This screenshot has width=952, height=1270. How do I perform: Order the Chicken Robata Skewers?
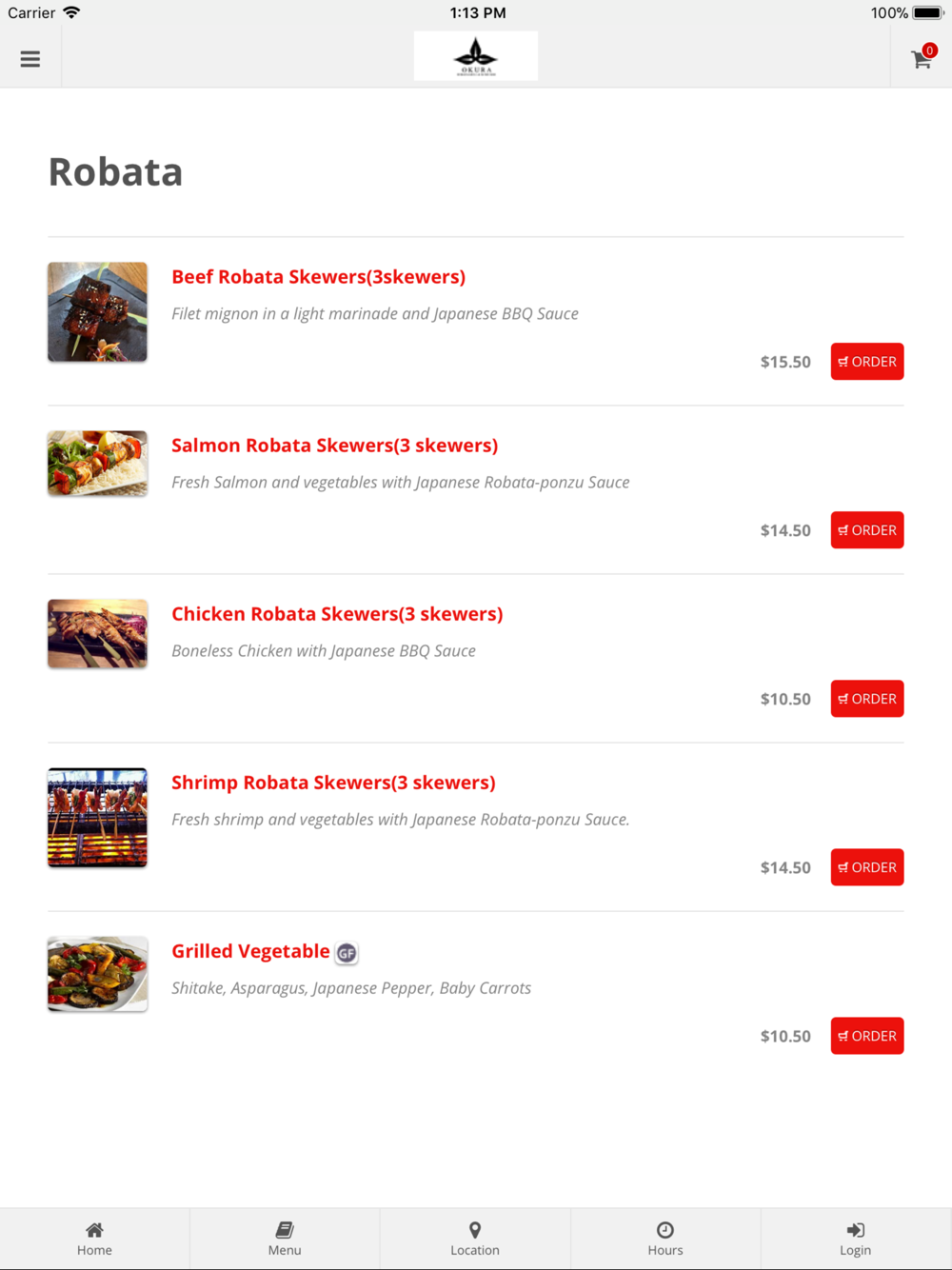point(867,699)
